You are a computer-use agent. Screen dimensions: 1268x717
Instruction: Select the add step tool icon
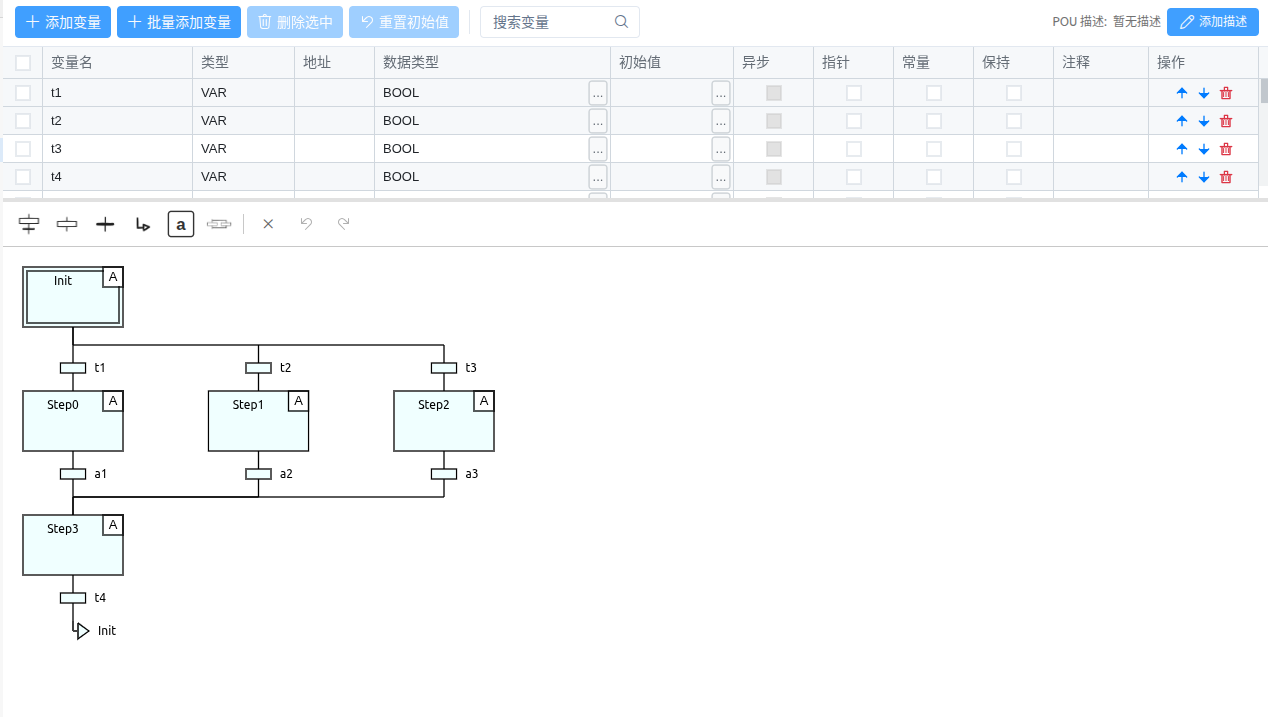pos(67,224)
